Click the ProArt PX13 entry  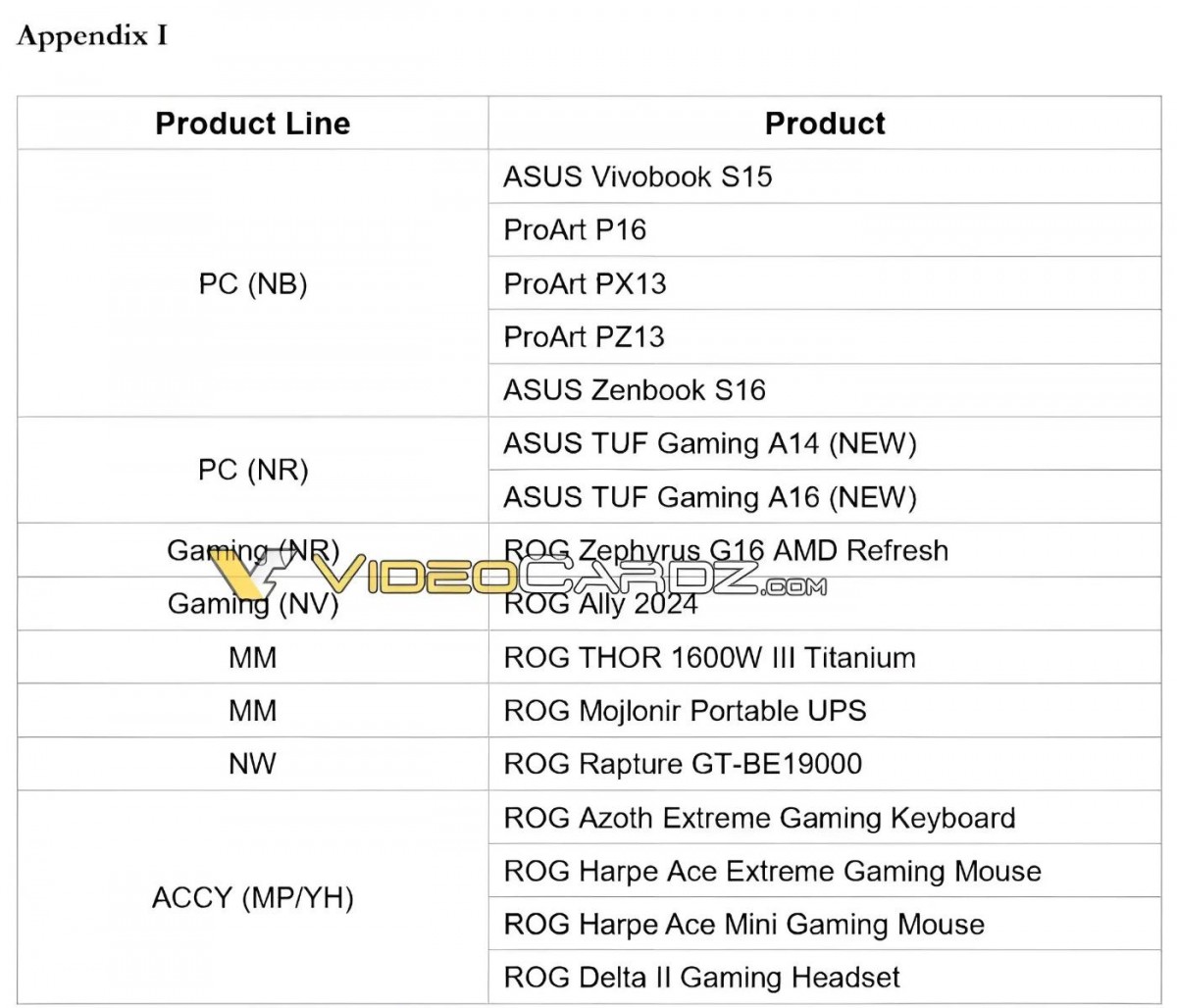point(585,283)
